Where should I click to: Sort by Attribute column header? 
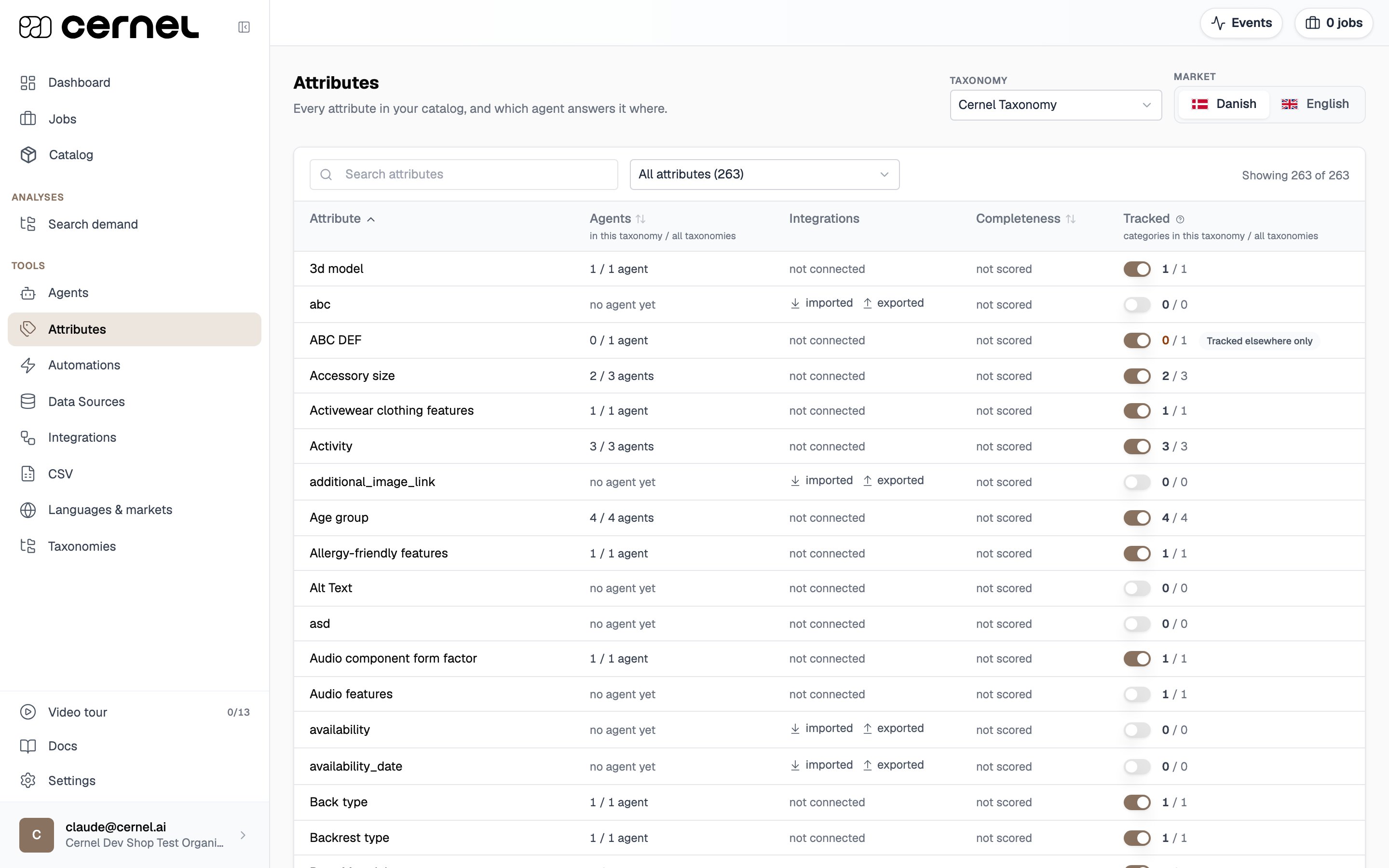point(342,219)
